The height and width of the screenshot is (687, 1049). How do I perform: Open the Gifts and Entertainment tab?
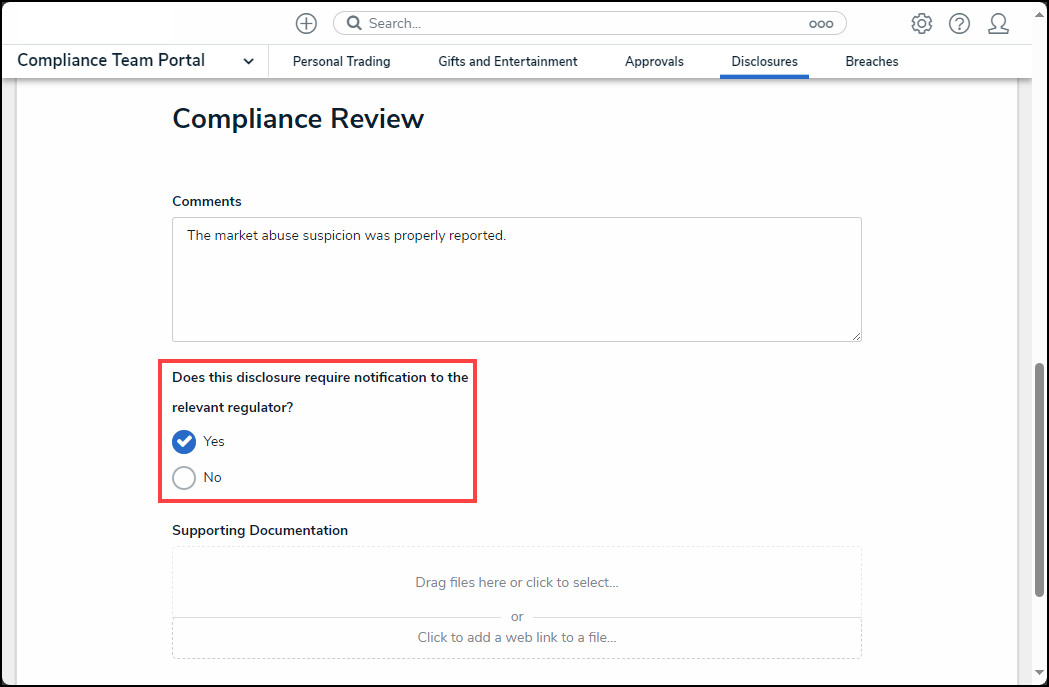click(507, 61)
